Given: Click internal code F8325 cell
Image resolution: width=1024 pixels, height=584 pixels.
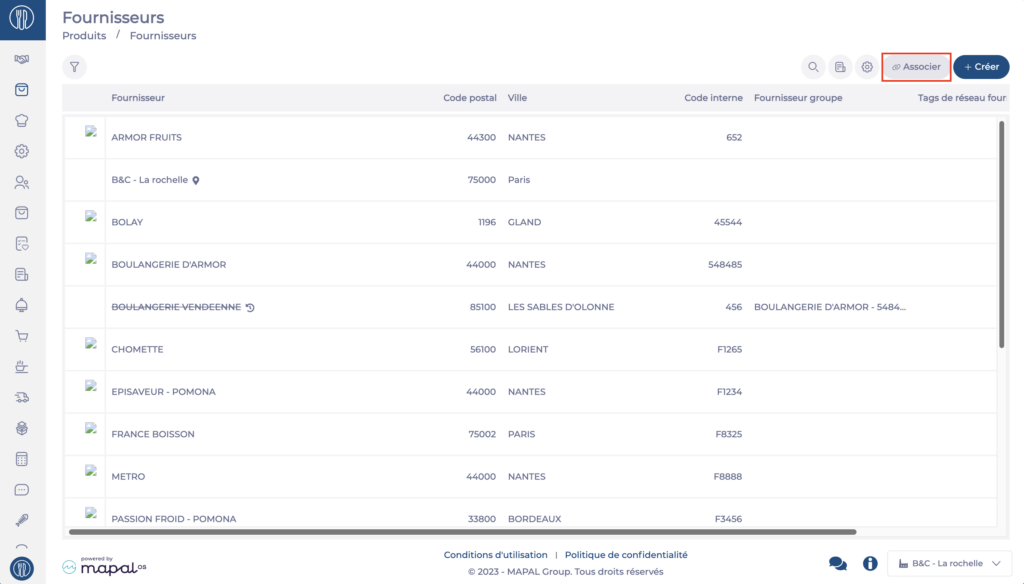Looking at the screenshot, I should pos(728,434).
